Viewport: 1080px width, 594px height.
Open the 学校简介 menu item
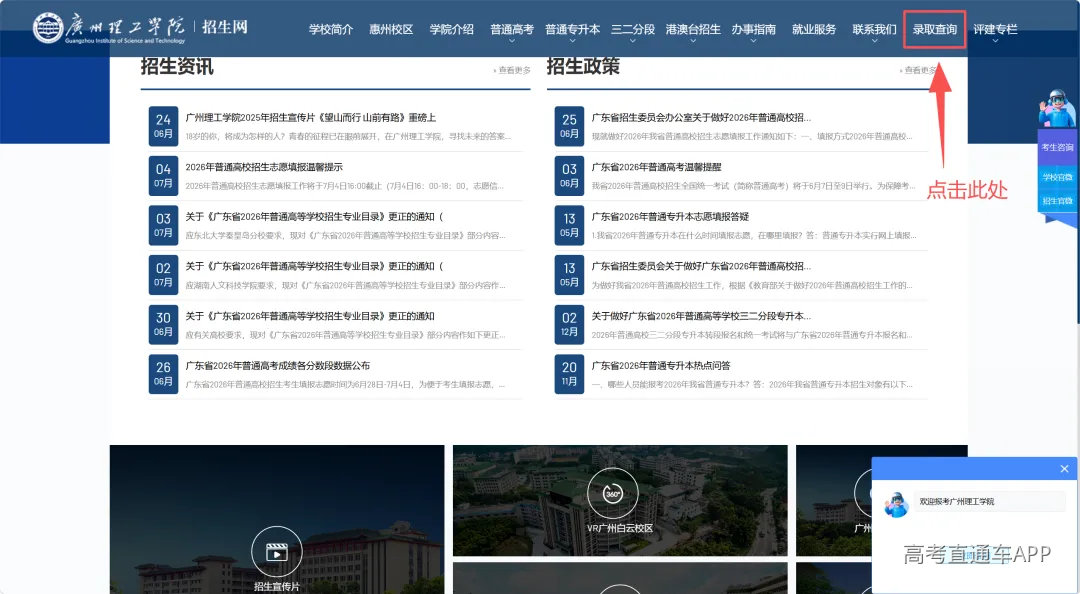(331, 29)
